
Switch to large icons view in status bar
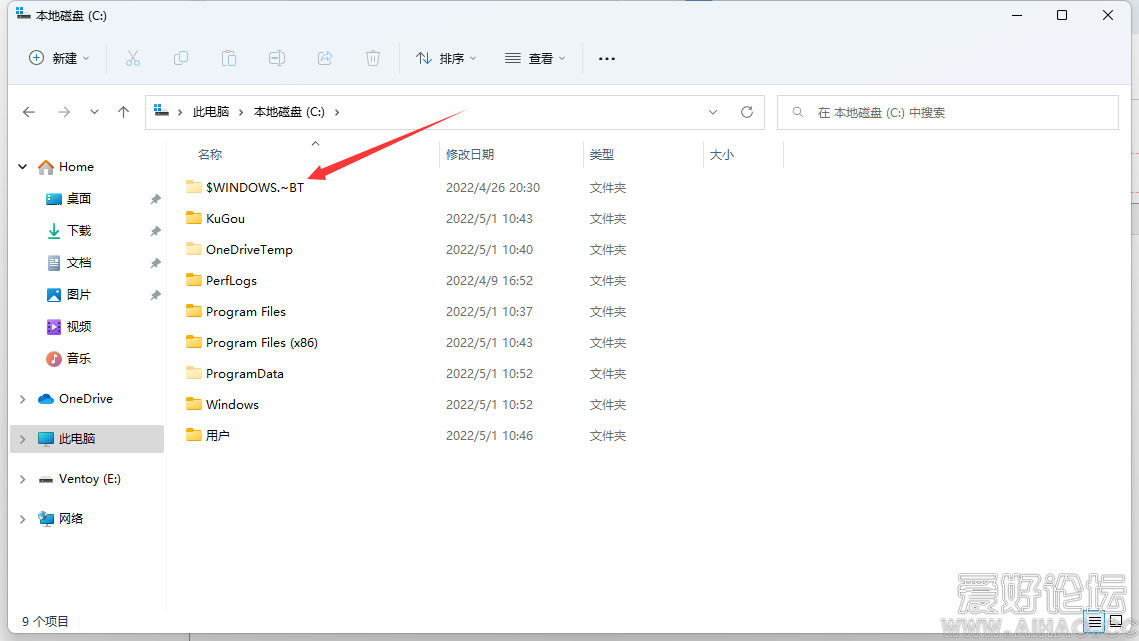1116,622
